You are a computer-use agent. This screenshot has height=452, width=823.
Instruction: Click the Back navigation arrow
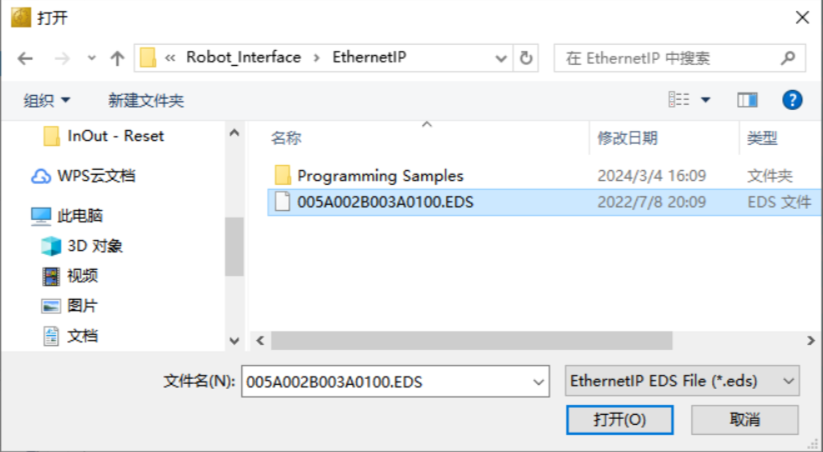point(25,58)
